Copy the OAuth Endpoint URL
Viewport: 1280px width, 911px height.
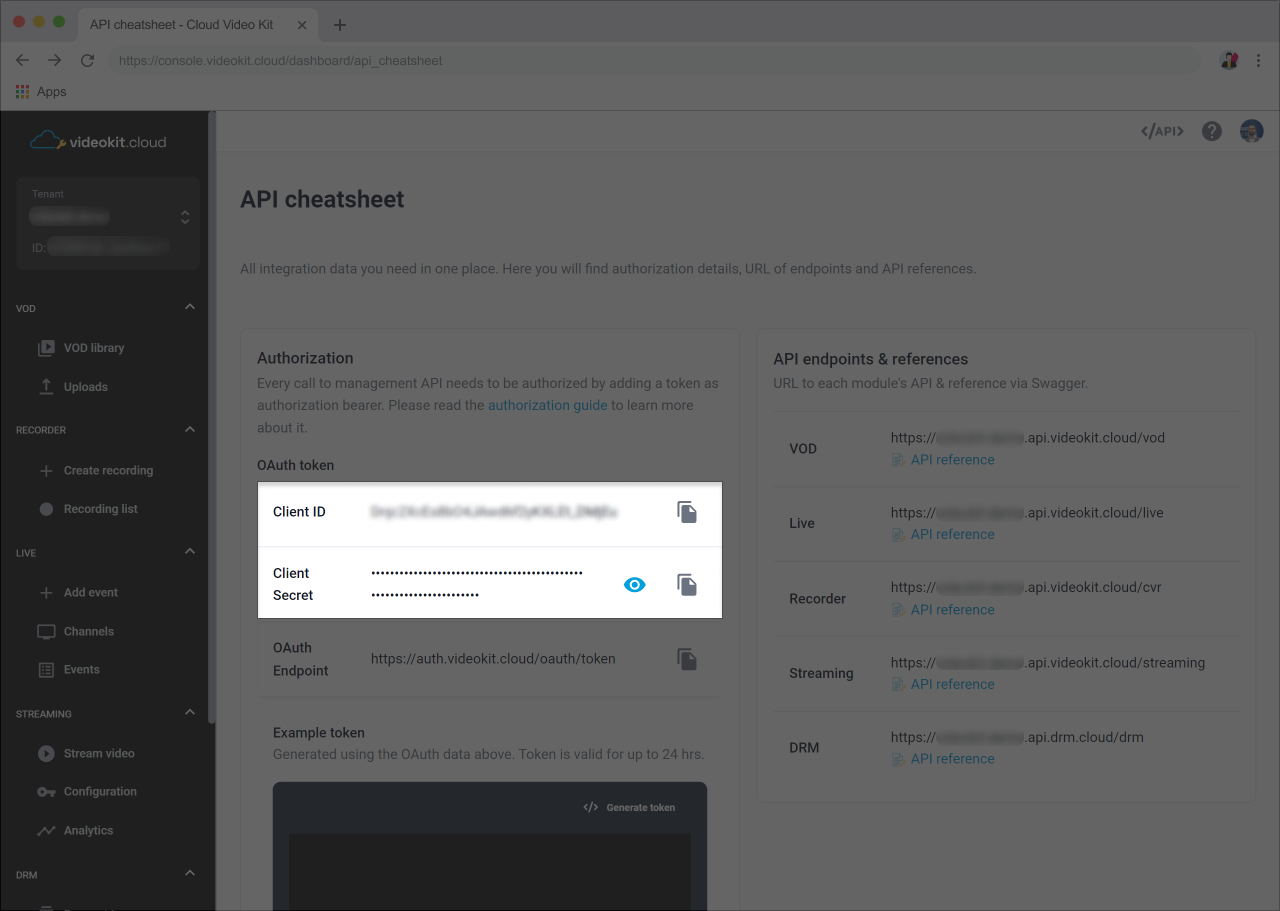coord(687,659)
